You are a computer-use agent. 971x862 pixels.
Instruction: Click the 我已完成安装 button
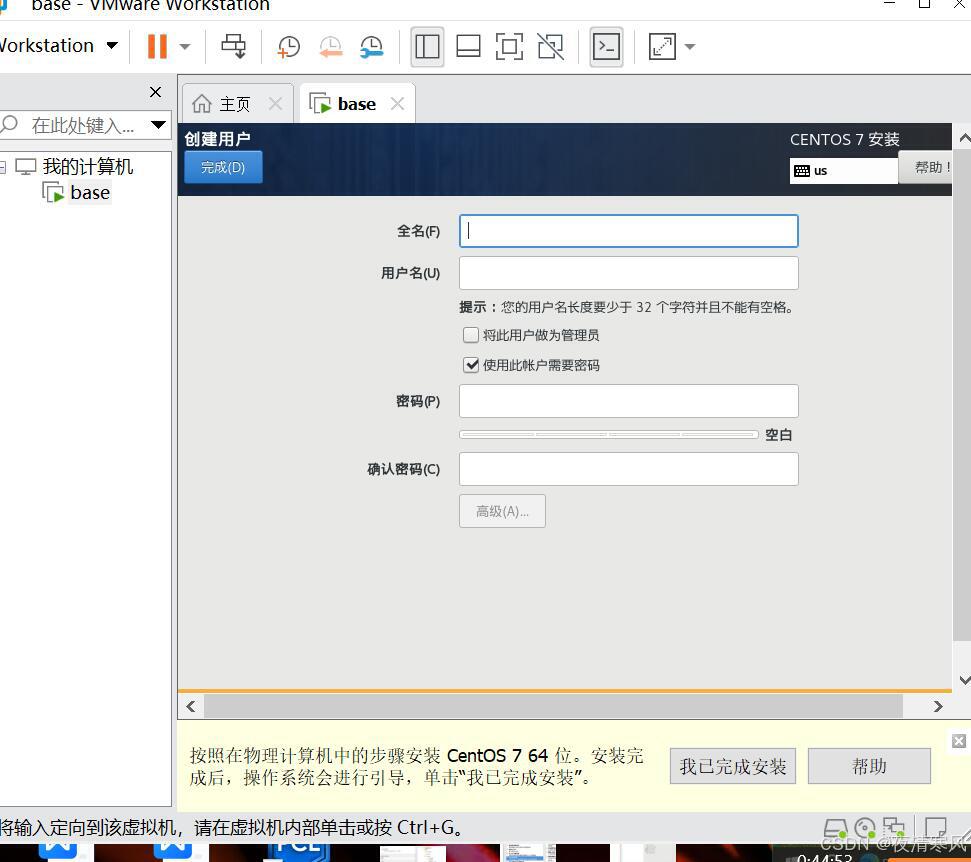point(733,767)
